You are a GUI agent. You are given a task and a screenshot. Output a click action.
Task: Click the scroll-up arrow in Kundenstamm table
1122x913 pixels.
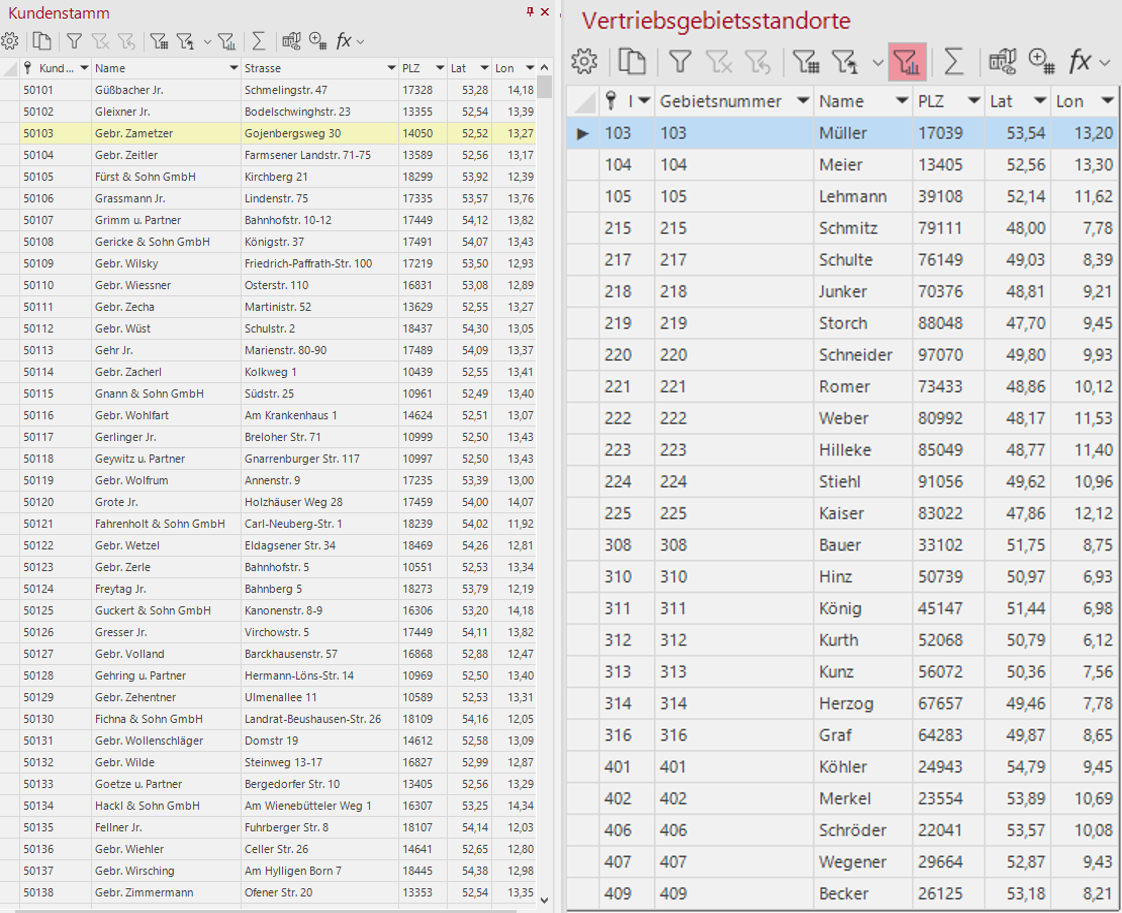545,67
